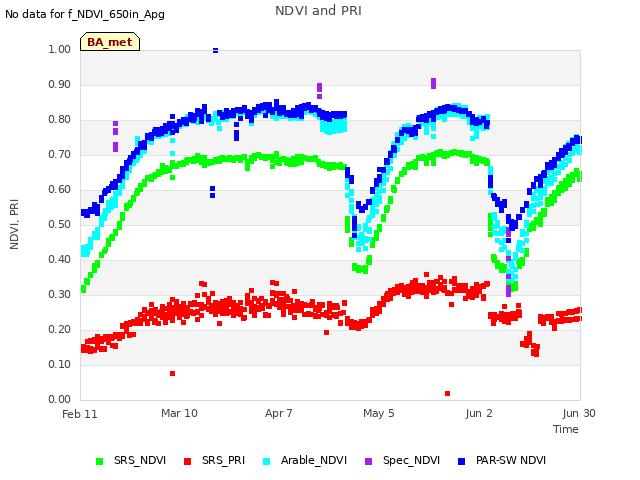Click the 0.90 y-axis tick label

click(60, 84)
